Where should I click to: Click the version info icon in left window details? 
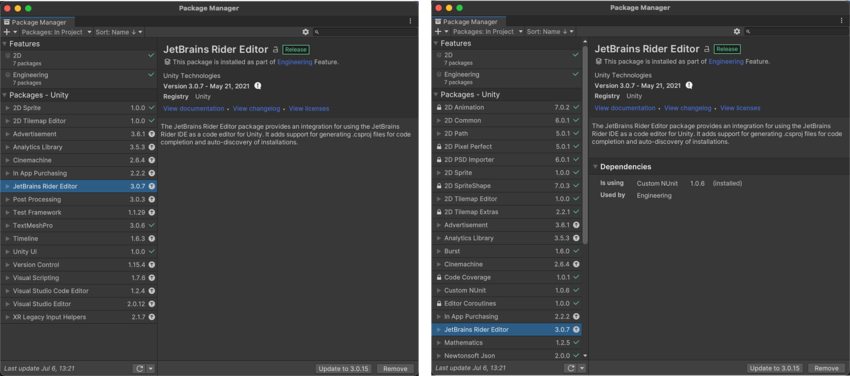[258, 86]
